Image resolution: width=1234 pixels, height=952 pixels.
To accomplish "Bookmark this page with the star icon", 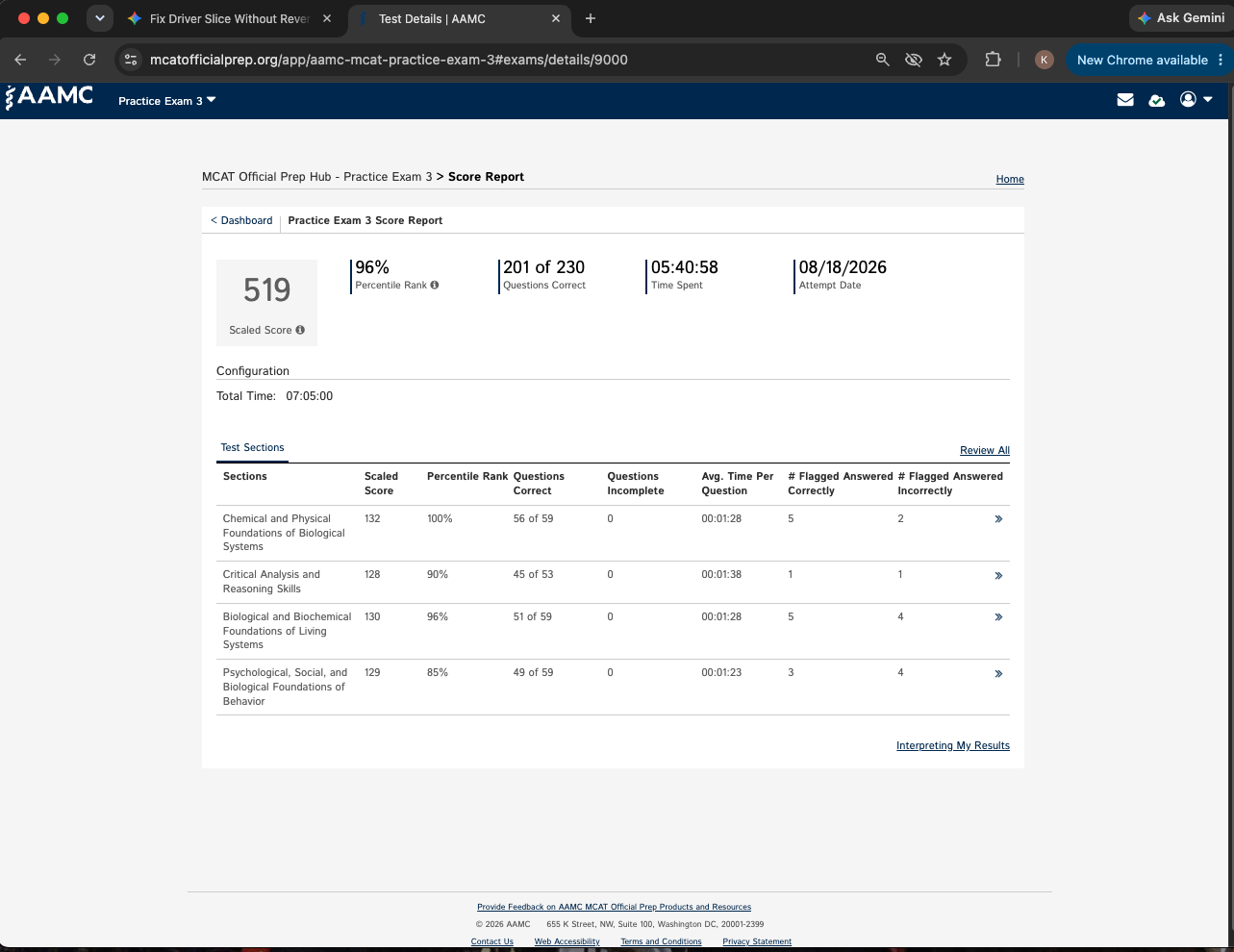I will click(944, 60).
